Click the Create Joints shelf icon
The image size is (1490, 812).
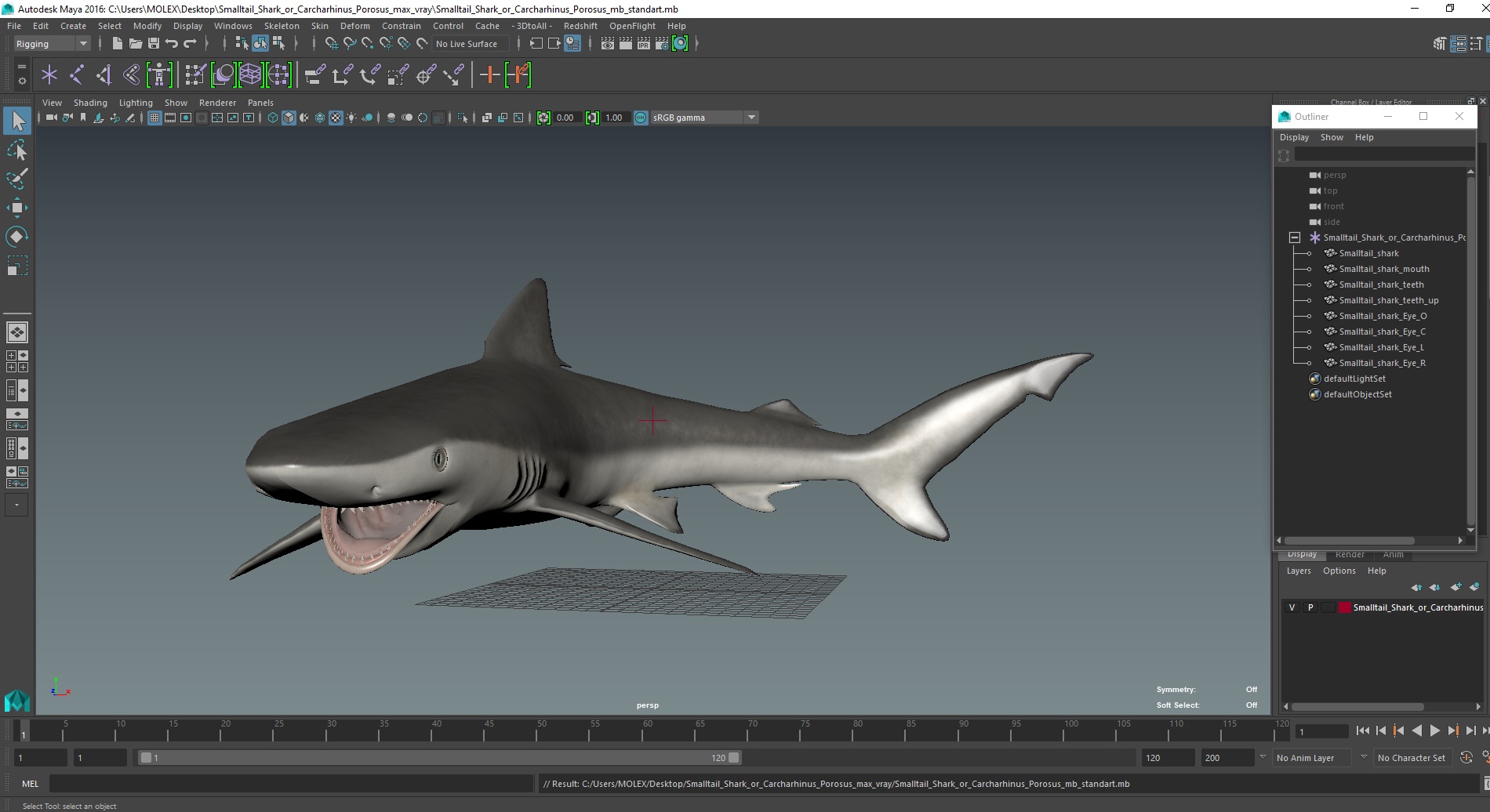tap(76, 75)
